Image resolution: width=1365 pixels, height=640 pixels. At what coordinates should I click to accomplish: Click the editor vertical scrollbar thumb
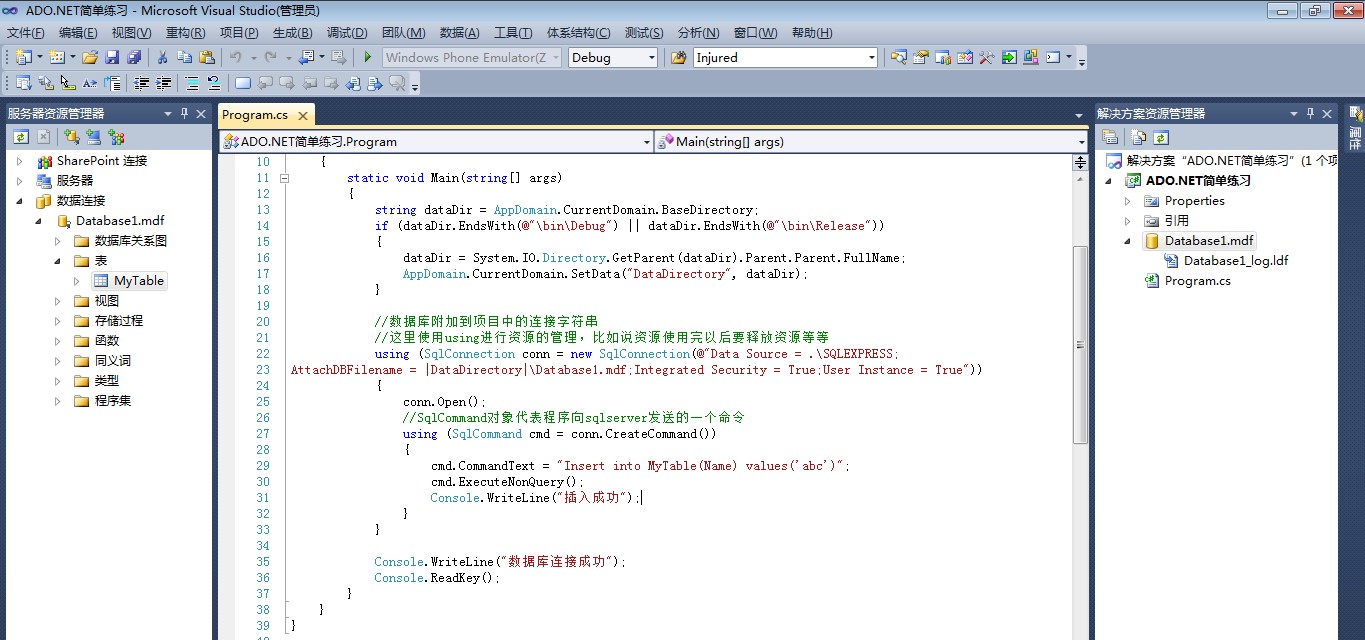1080,344
